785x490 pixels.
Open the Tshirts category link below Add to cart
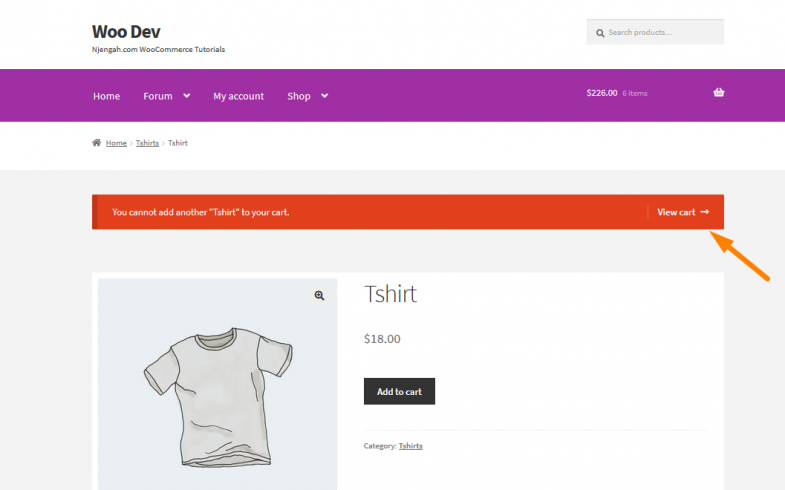coord(410,445)
